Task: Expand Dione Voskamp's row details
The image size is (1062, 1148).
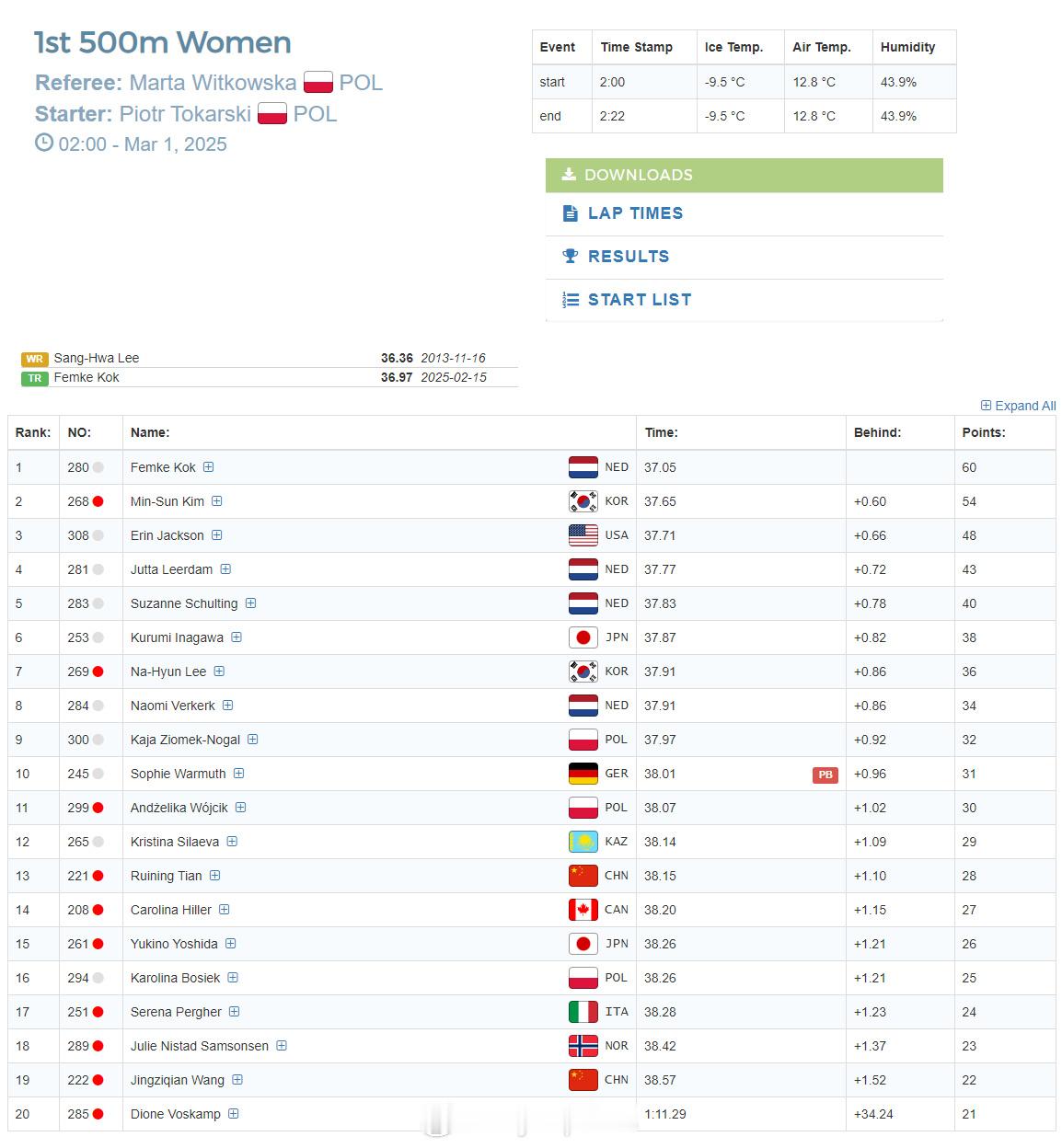Action: click(234, 1114)
